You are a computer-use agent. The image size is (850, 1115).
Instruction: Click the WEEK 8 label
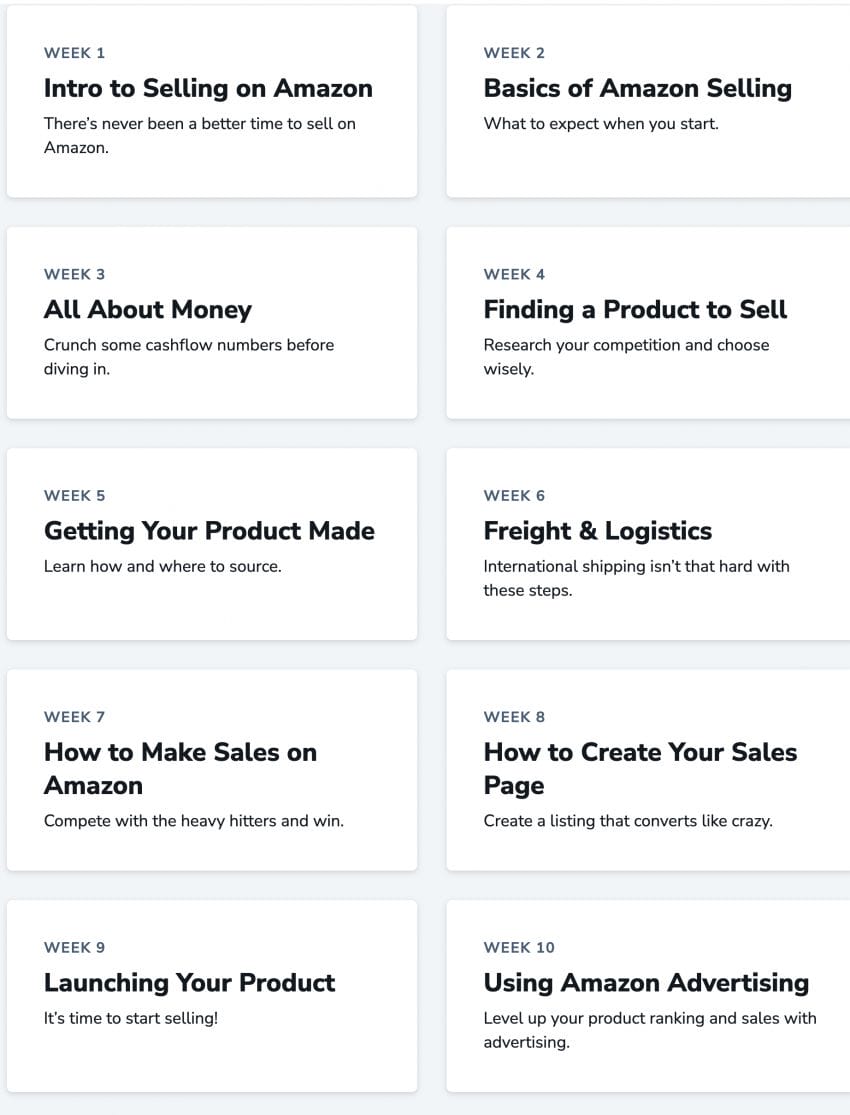point(514,717)
